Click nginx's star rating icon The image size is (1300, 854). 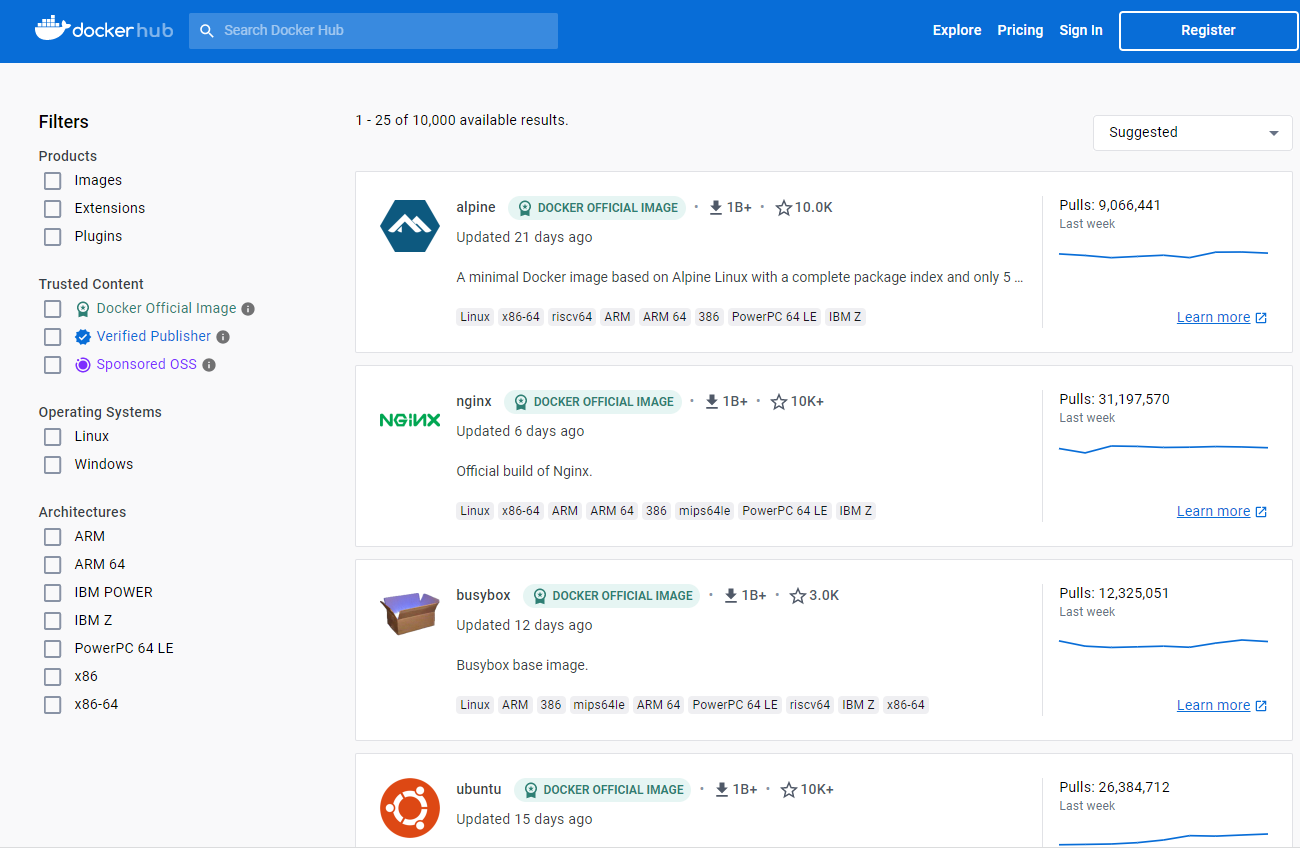[779, 402]
